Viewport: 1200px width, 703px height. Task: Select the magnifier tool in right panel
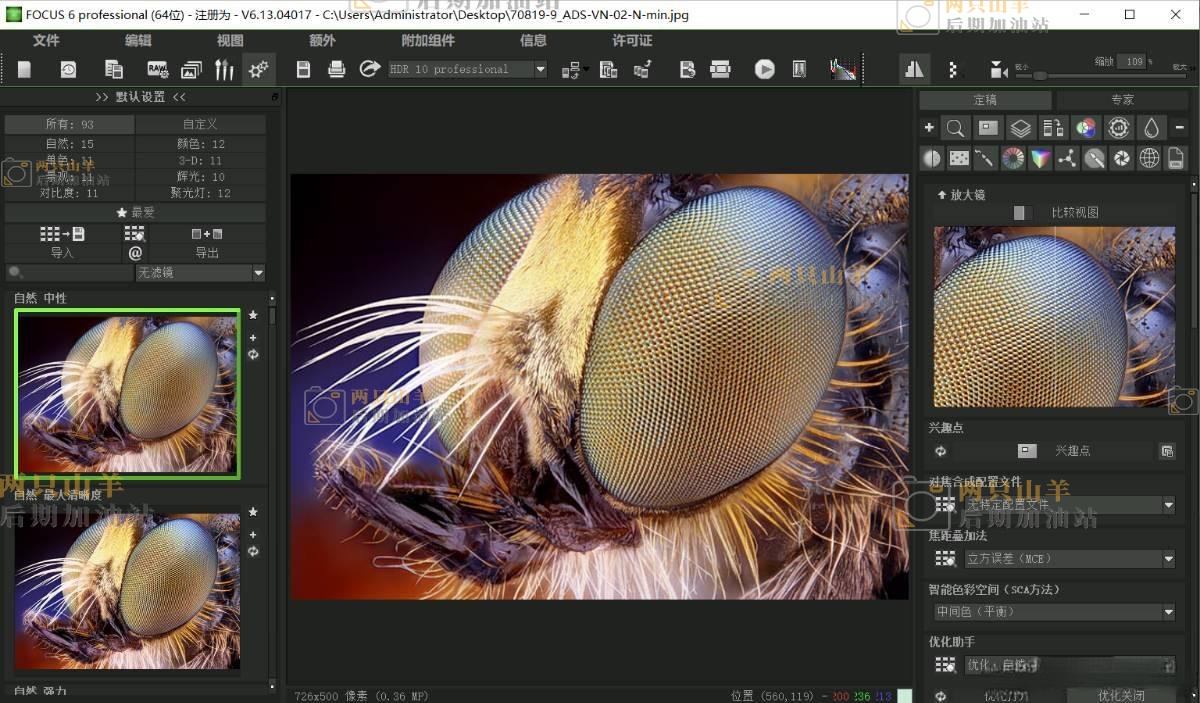click(955, 128)
